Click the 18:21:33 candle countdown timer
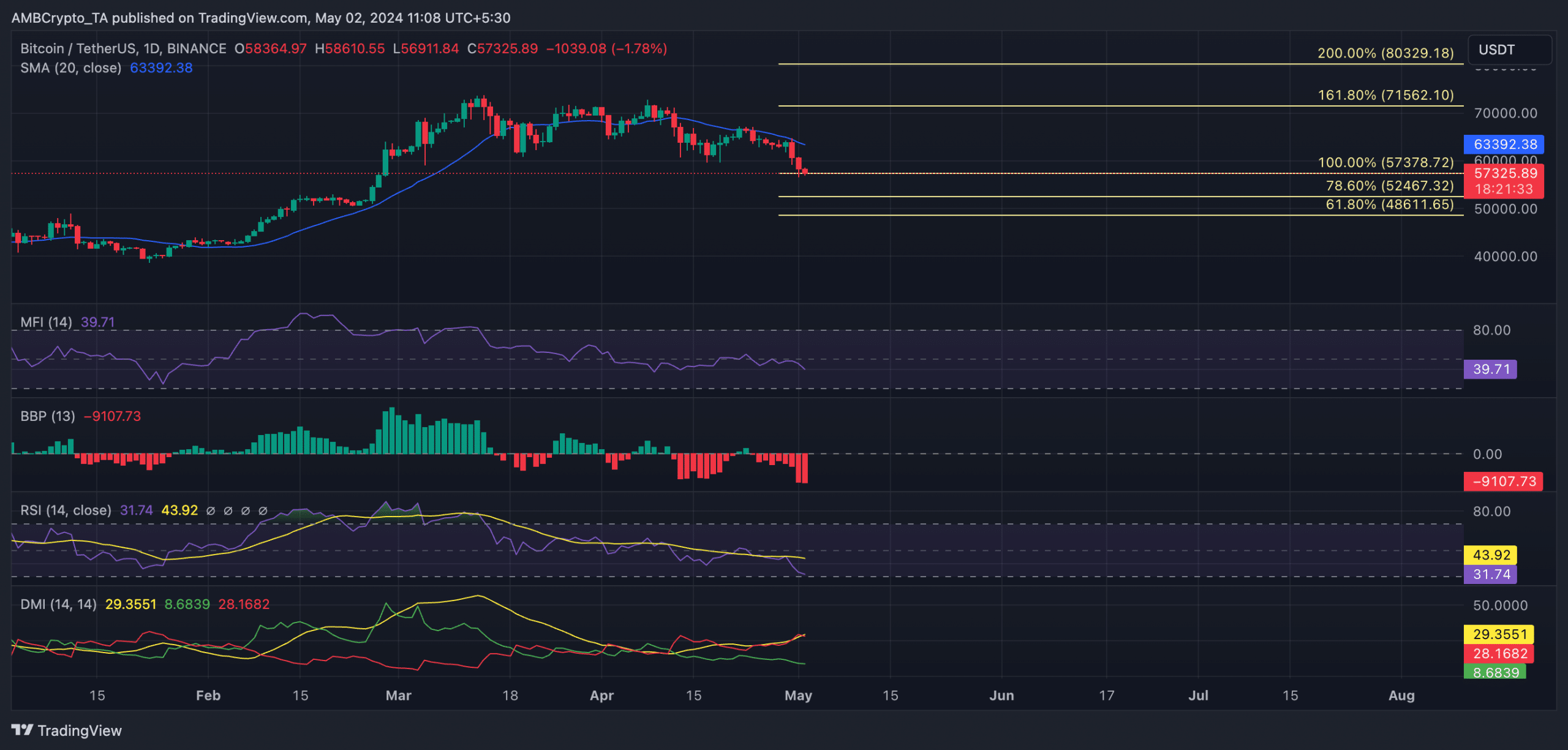The width and height of the screenshot is (1568, 750). coord(1504,189)
